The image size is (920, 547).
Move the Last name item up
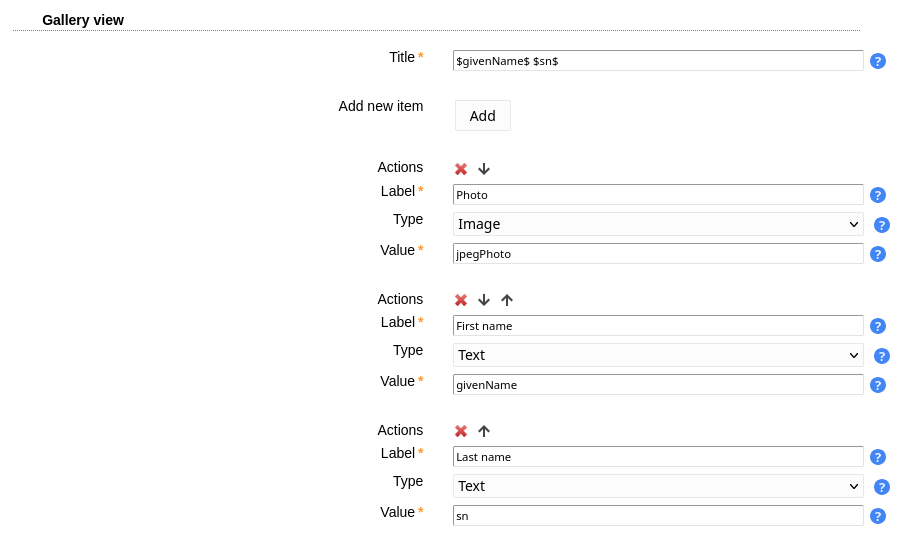(x=484, y=431)
